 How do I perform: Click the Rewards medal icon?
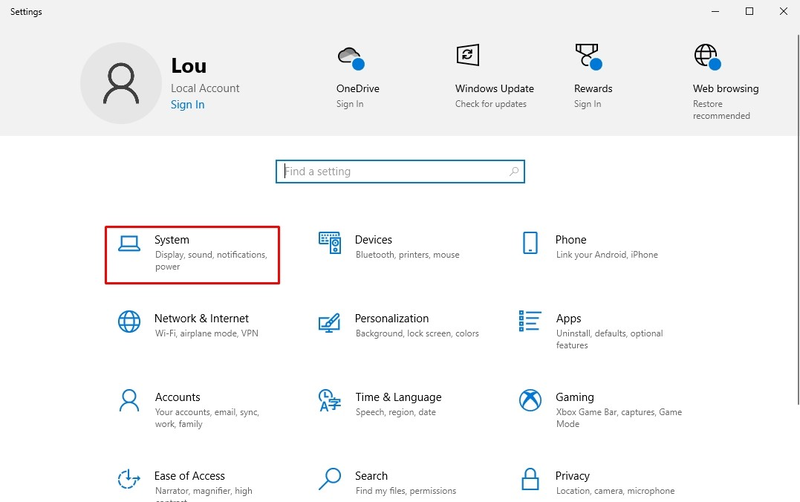[x=588, y=56]
